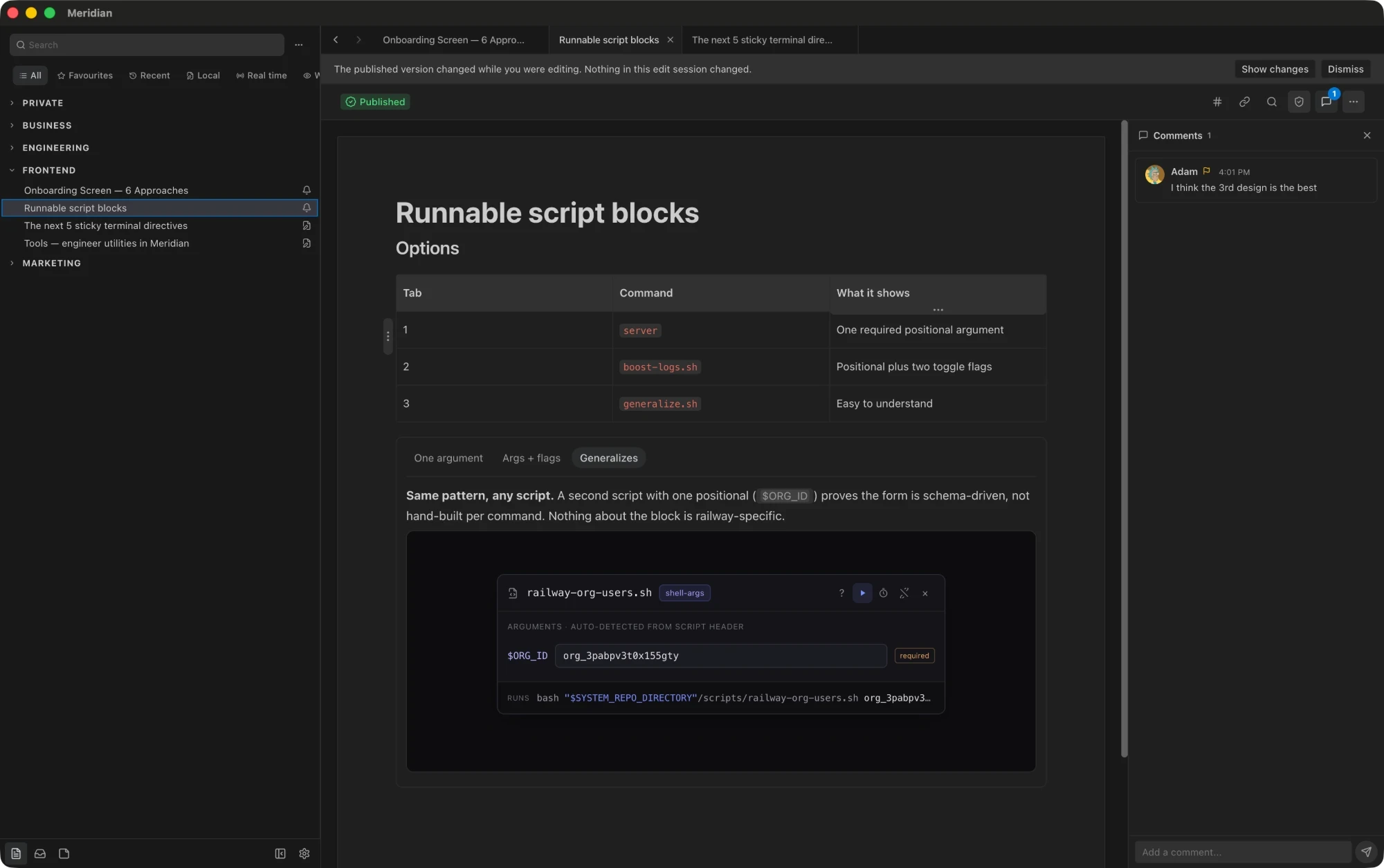Viewport: 1384px width, 868px height.
Task: Open settings gear in bottom bar
Action: [x=304, y=853]
